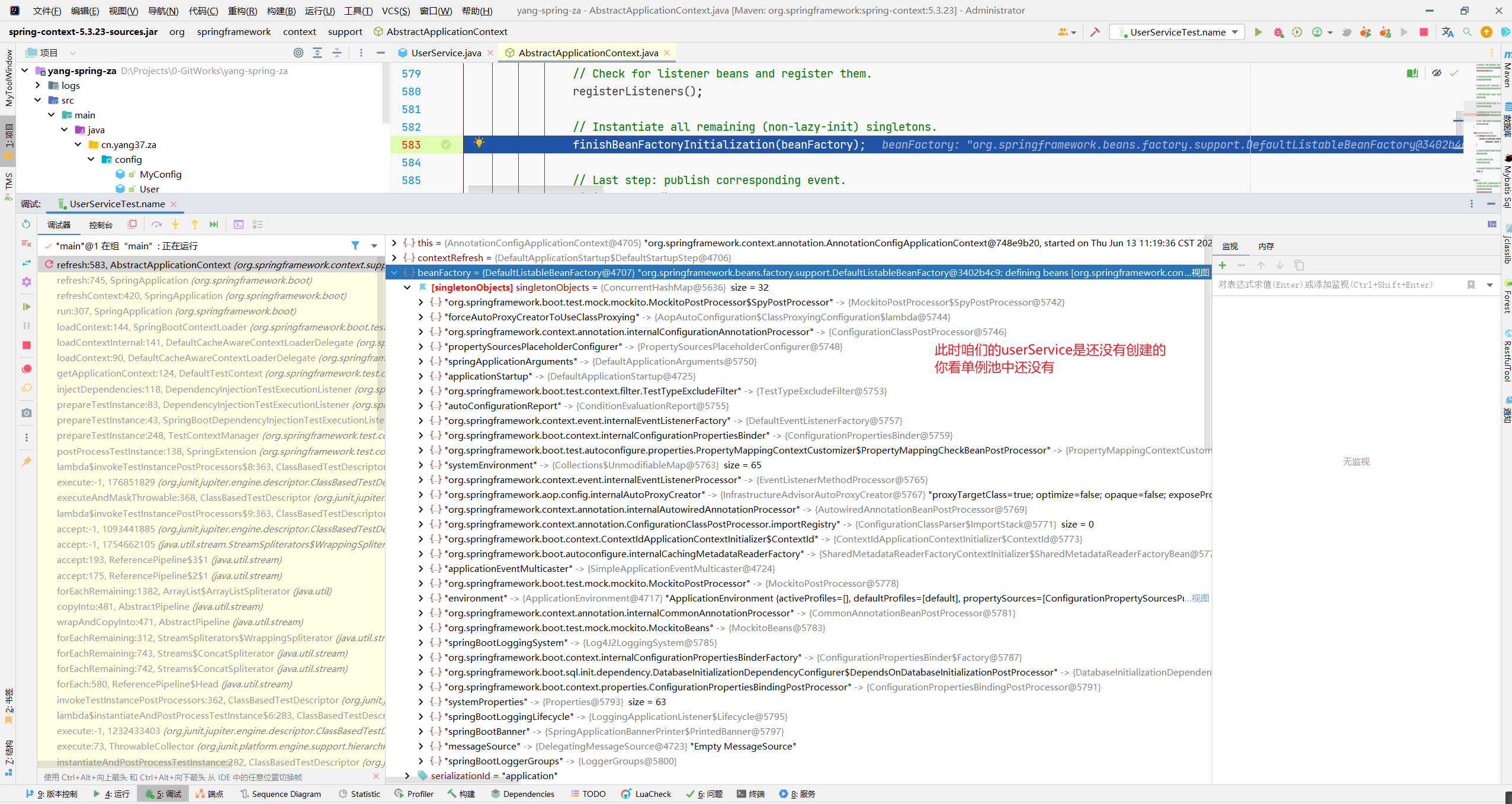
Task: Collapse the singletonObjects node
Action: (407, 287)
